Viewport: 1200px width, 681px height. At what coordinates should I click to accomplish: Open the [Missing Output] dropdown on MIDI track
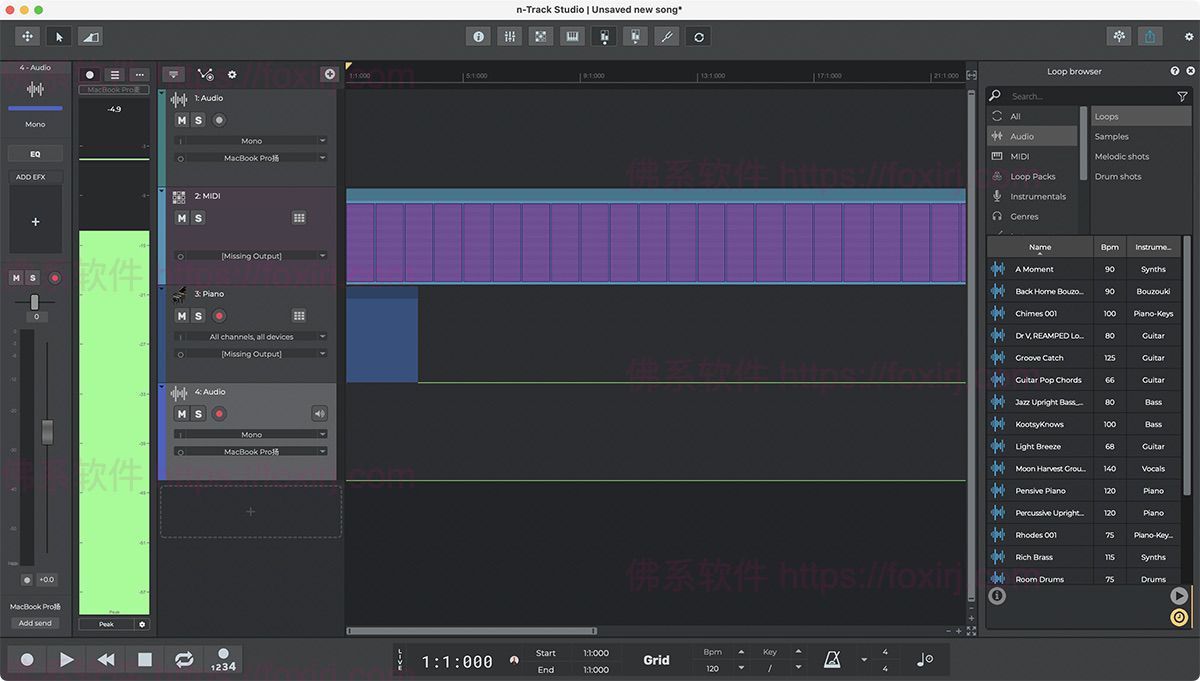click(x=250, y=255)
